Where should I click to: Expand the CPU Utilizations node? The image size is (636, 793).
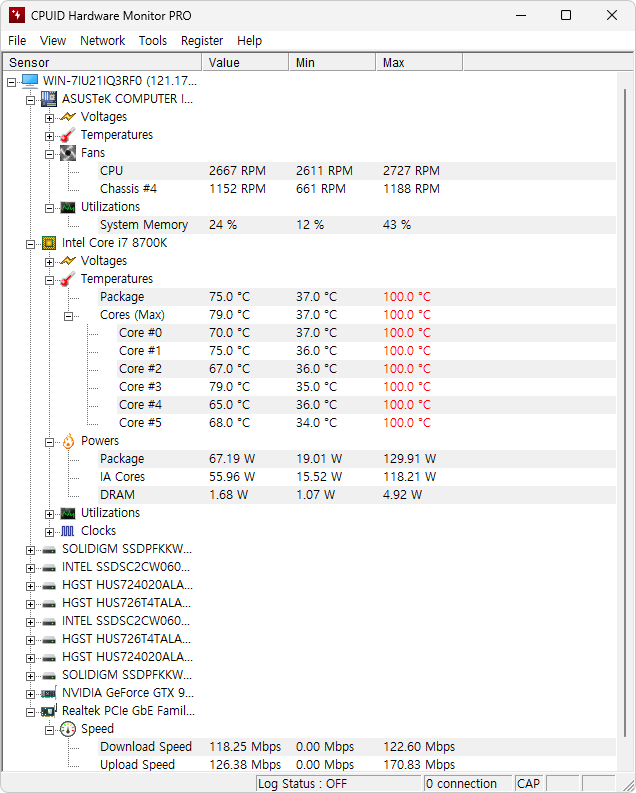point(49,514)
